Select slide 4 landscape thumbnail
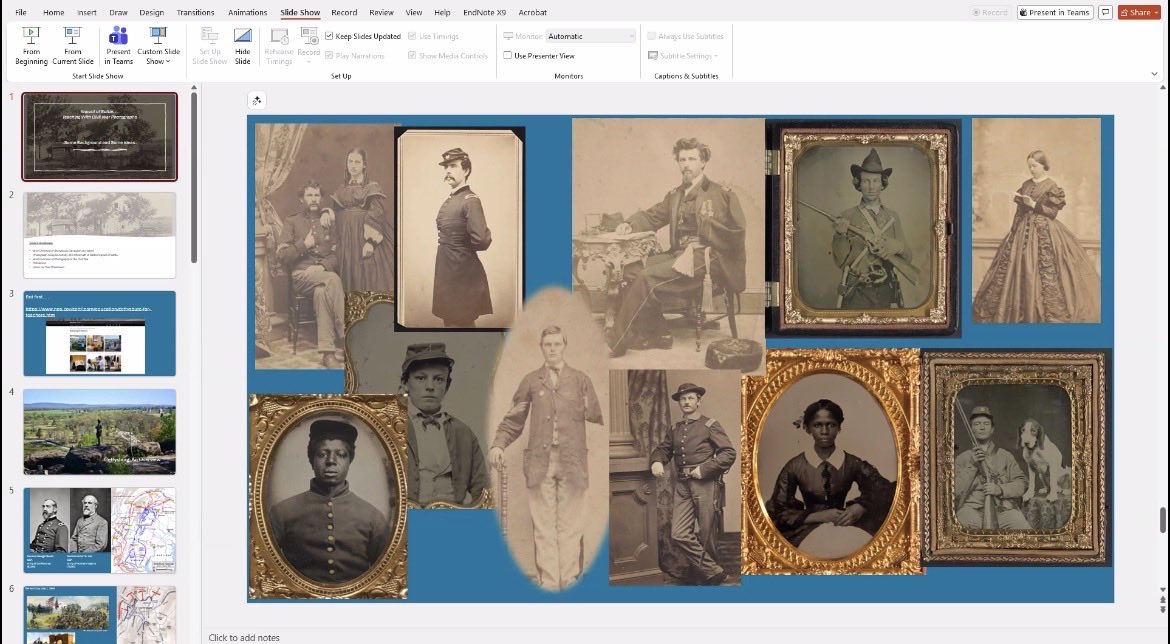 [x=100, y=431]
